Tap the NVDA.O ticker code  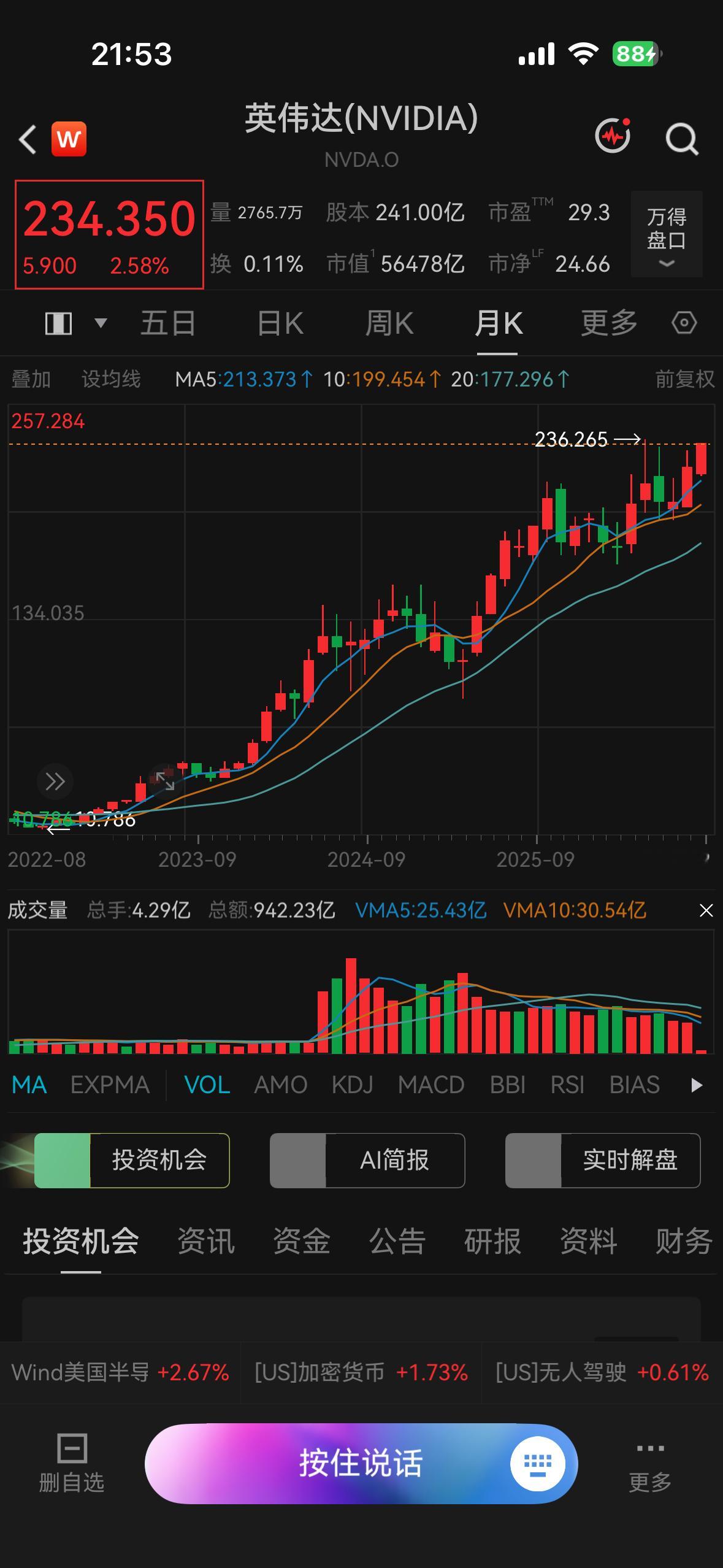coord(362,160)
